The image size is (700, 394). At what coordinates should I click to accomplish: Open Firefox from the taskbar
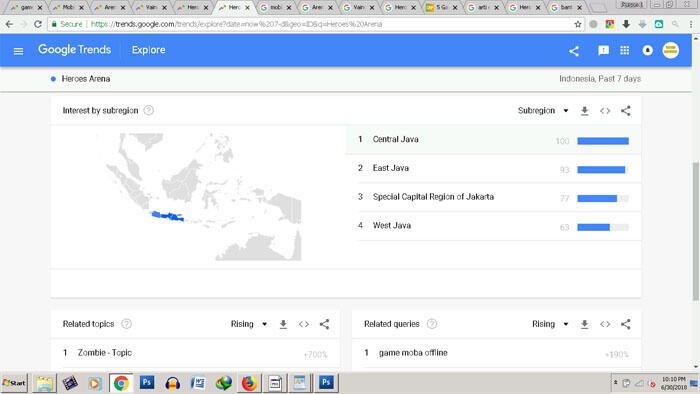[249, 383]
